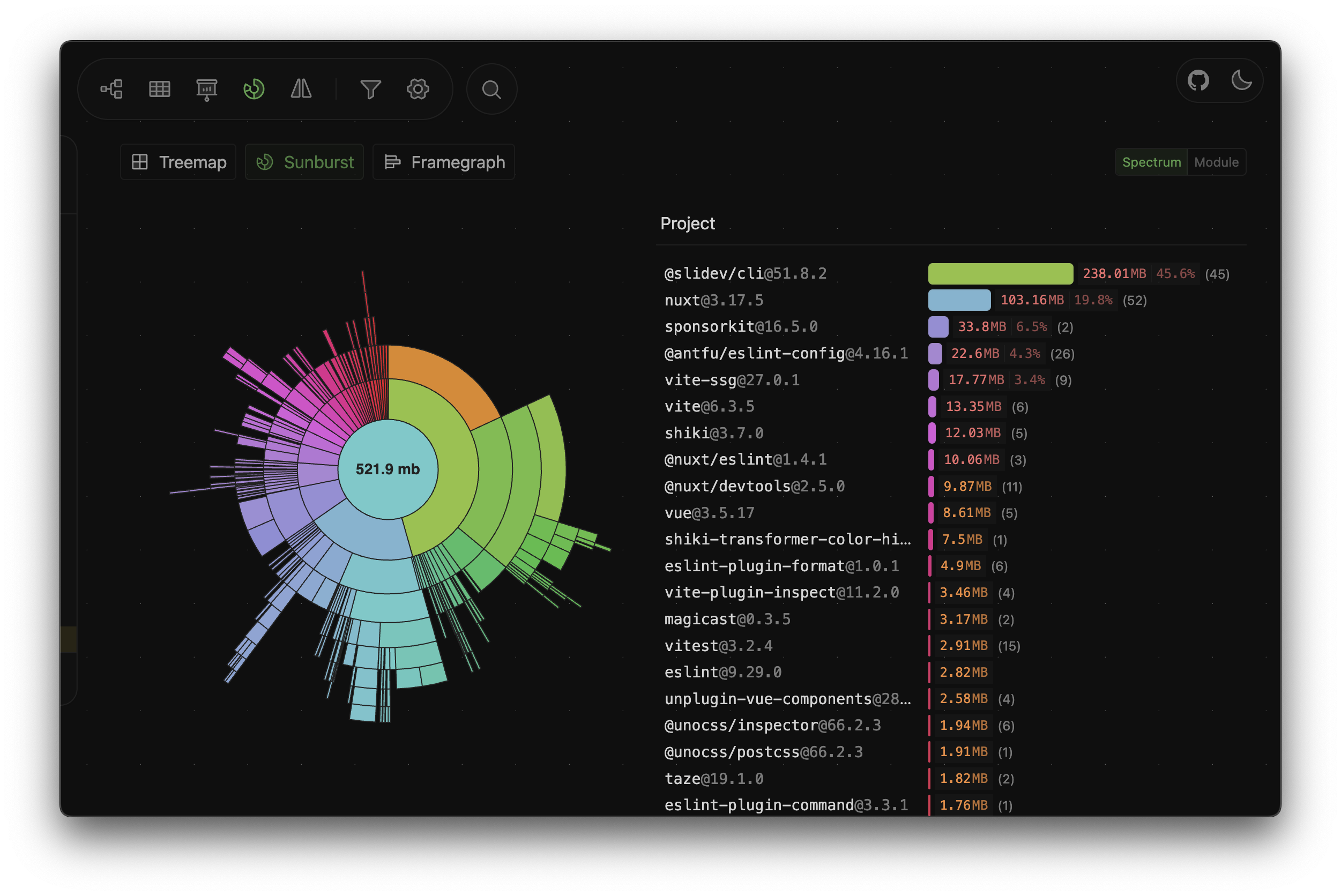This screenshot has width=1341, height=896.
Task: Click the blue bar for nuxt
Action: coord(959,301)
